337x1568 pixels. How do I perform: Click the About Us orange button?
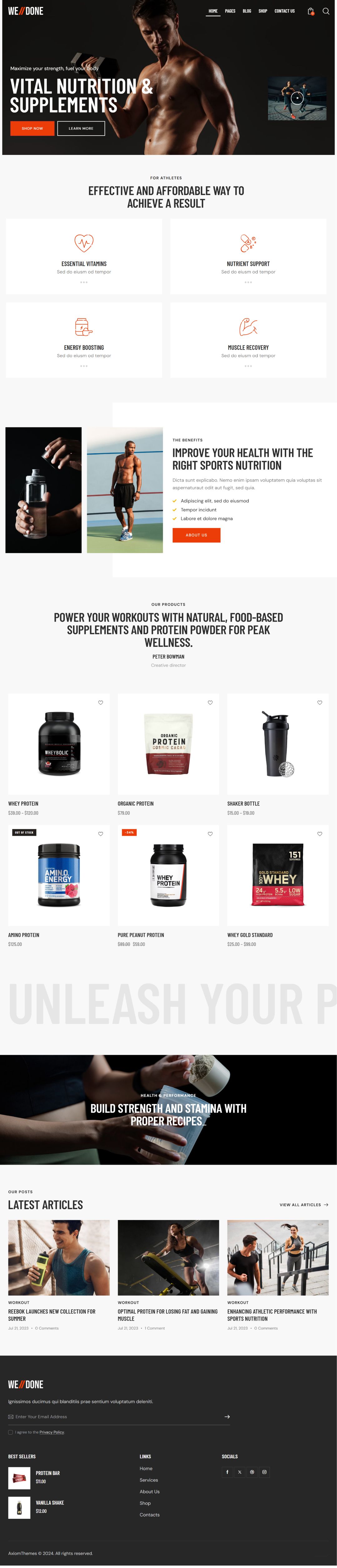pyautogui.click(x=196, y=535)
